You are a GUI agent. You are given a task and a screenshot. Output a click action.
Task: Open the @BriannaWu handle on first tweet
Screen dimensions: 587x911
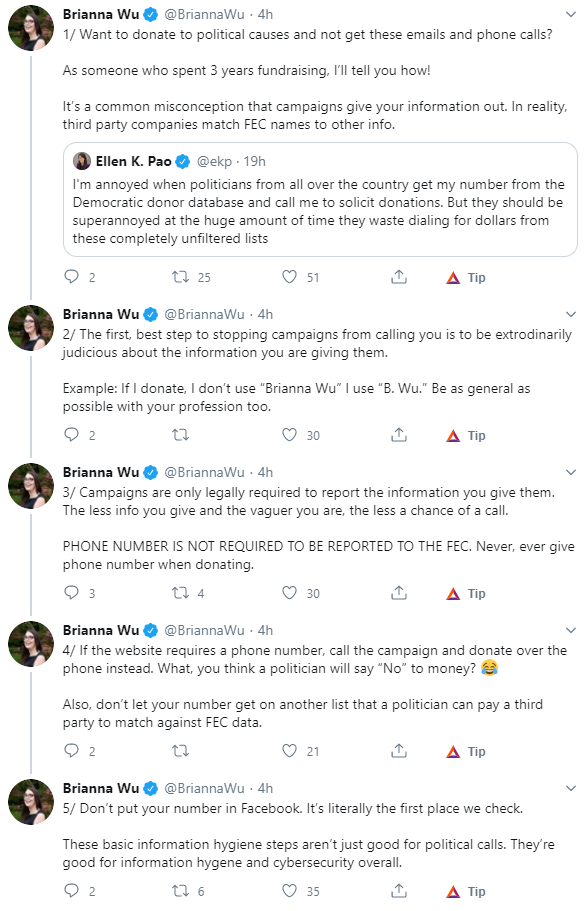[205, 14]
